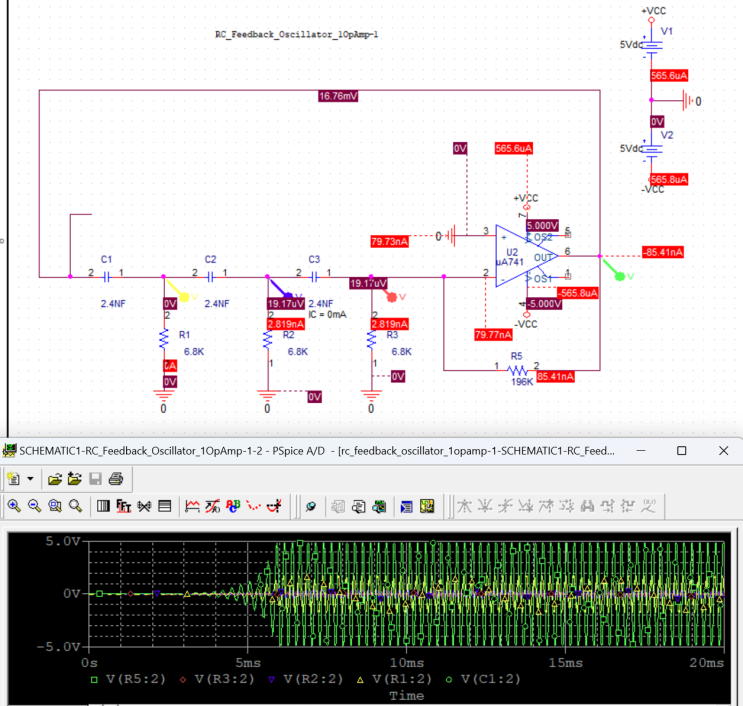
Task: Toggle the FFT (Fourier) display
Action: click(x=123, y=506)
